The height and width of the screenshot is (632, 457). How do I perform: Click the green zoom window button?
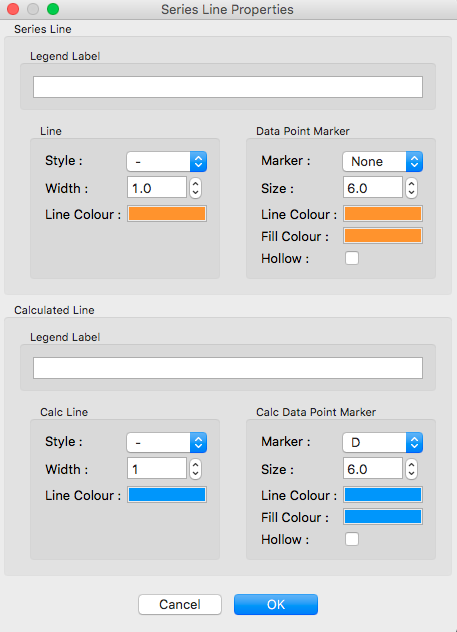53,9
